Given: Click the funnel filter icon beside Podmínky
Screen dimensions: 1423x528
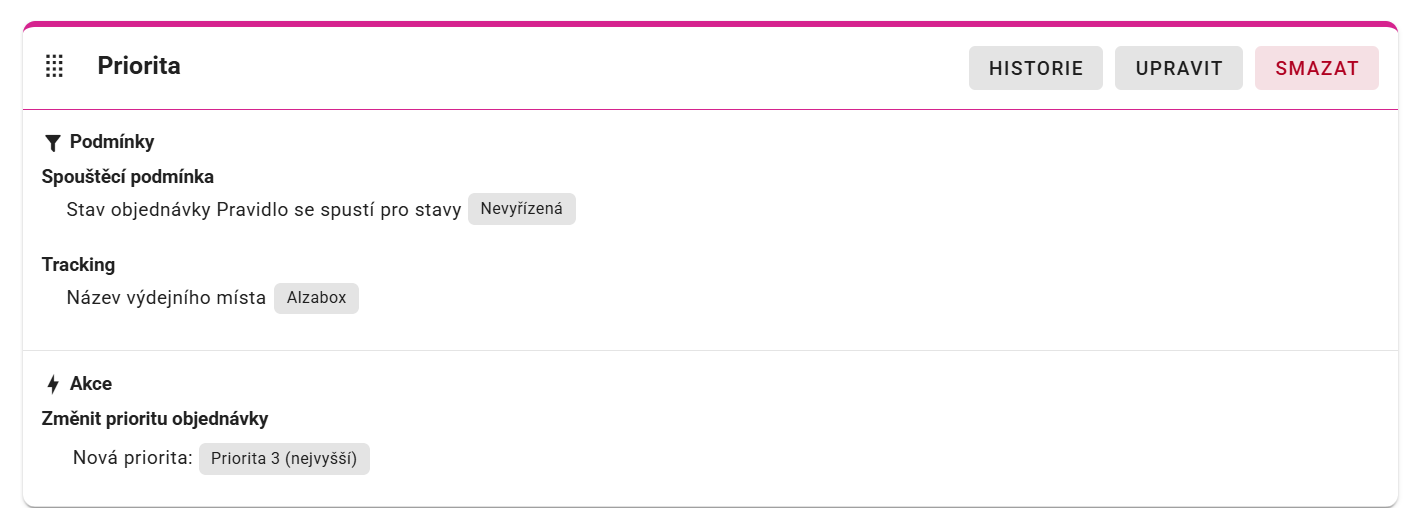Looking at the screenshot, I should (x=53, y=143).
